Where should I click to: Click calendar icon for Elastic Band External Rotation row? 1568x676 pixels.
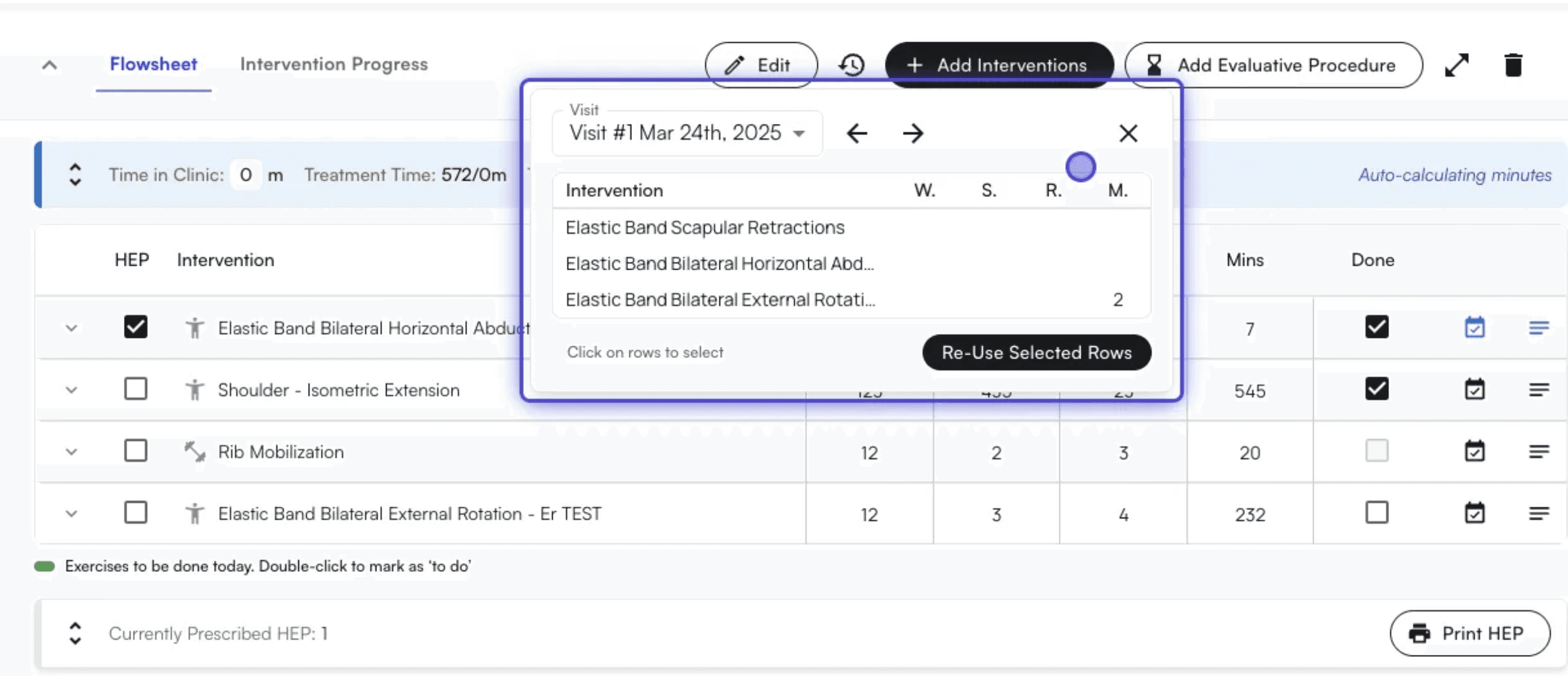(1474, 513)
